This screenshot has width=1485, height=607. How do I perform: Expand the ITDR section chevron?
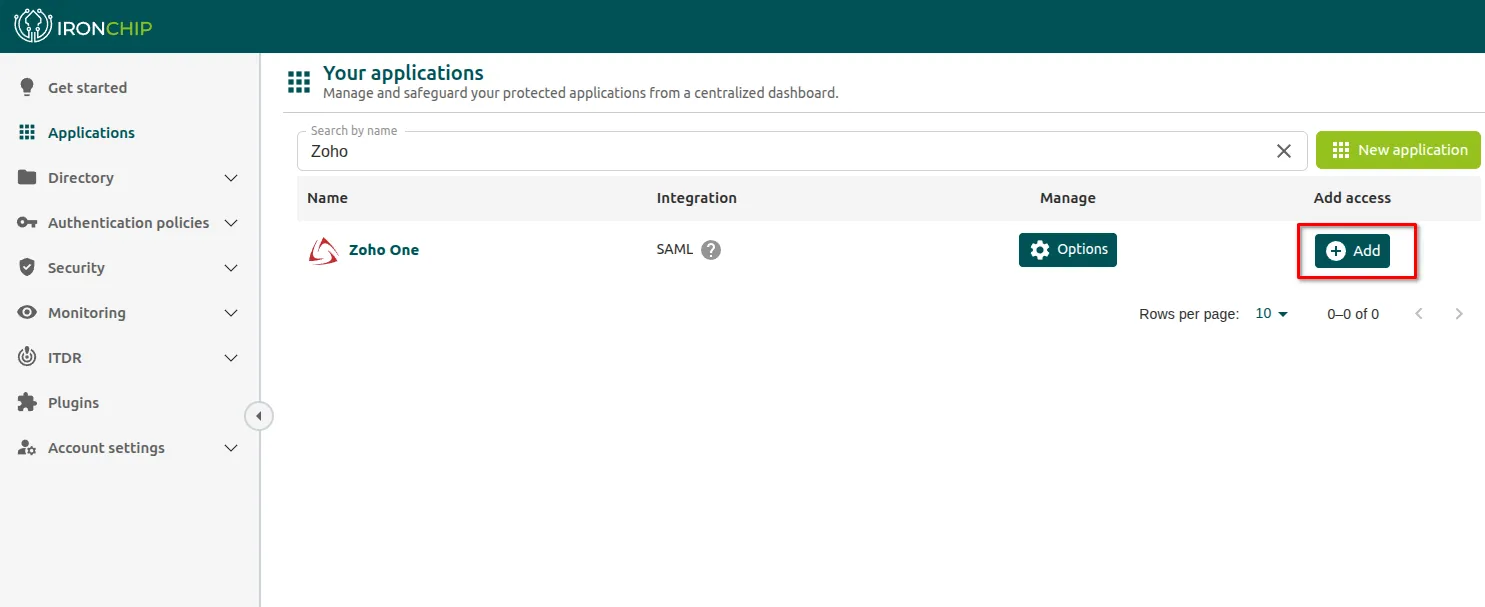pyautogui.click(x=231, y=358)
